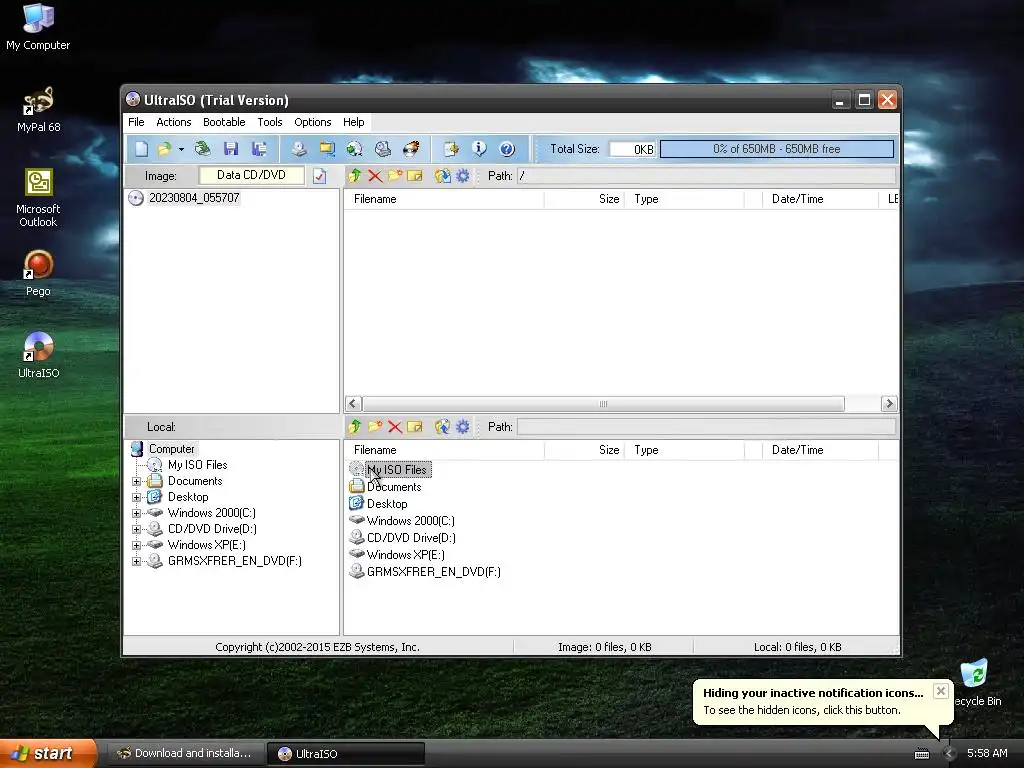
Task: Click the local Path field
Action: (707, 426)
